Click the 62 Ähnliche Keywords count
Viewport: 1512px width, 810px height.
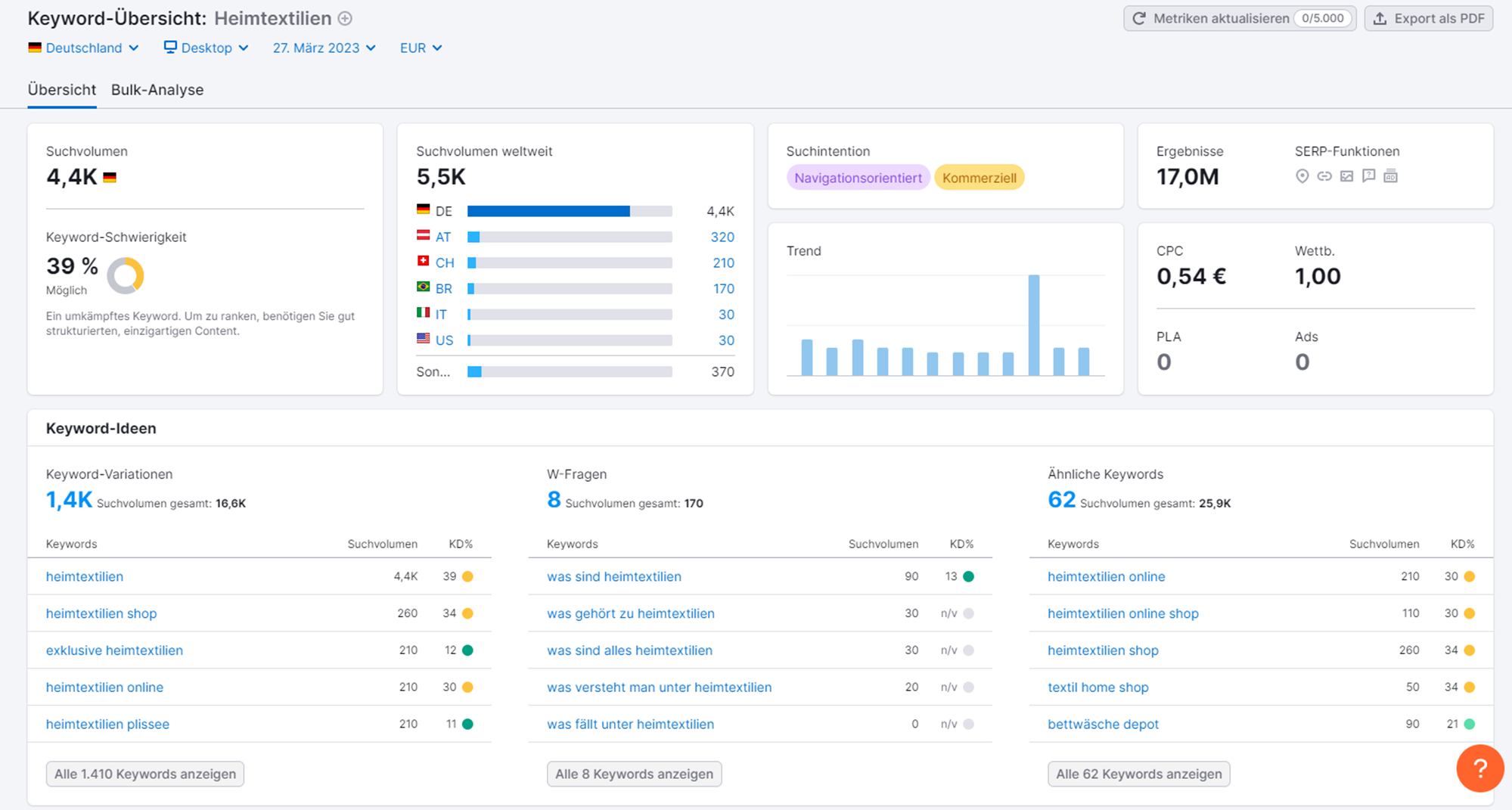pyautogui.click(x=1061, y=500)
